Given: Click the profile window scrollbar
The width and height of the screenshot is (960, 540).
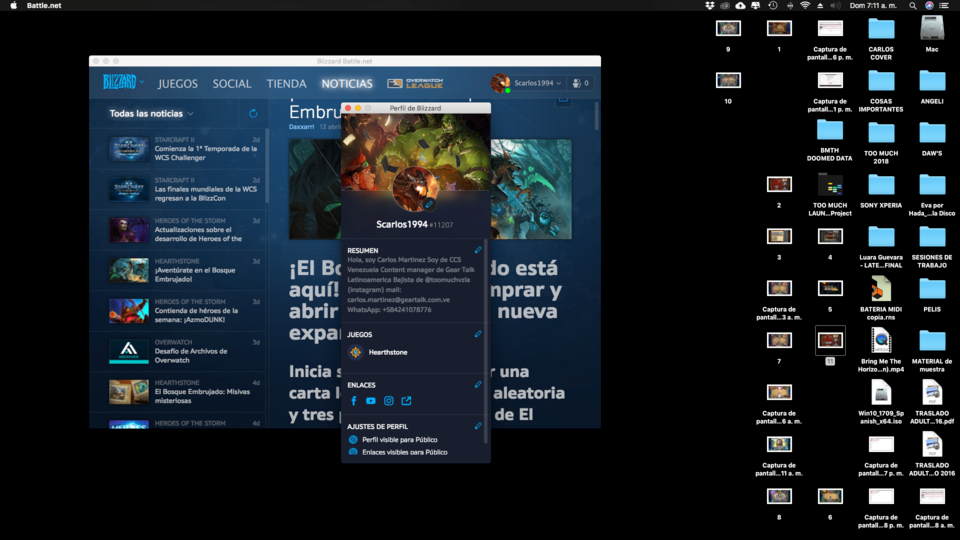Looking at the screenshot, I should click(x=486, y=340).
